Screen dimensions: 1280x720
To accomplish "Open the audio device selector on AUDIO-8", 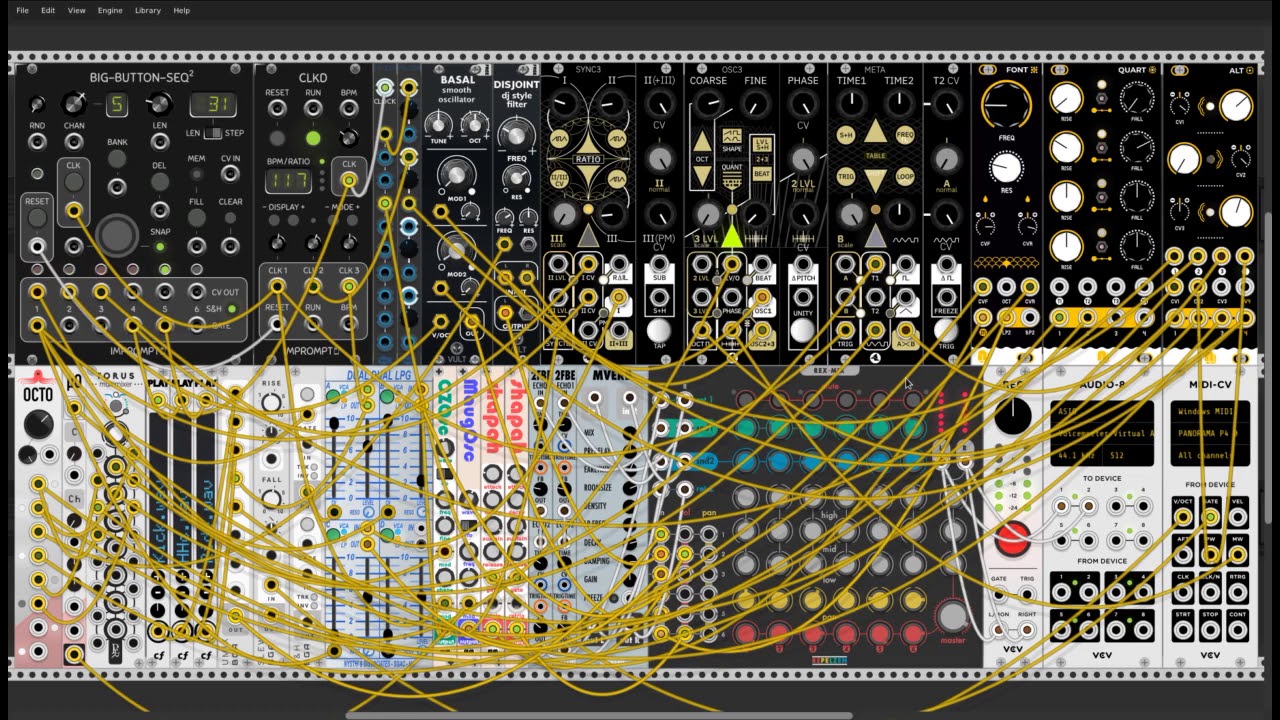I will point(1102,434).
